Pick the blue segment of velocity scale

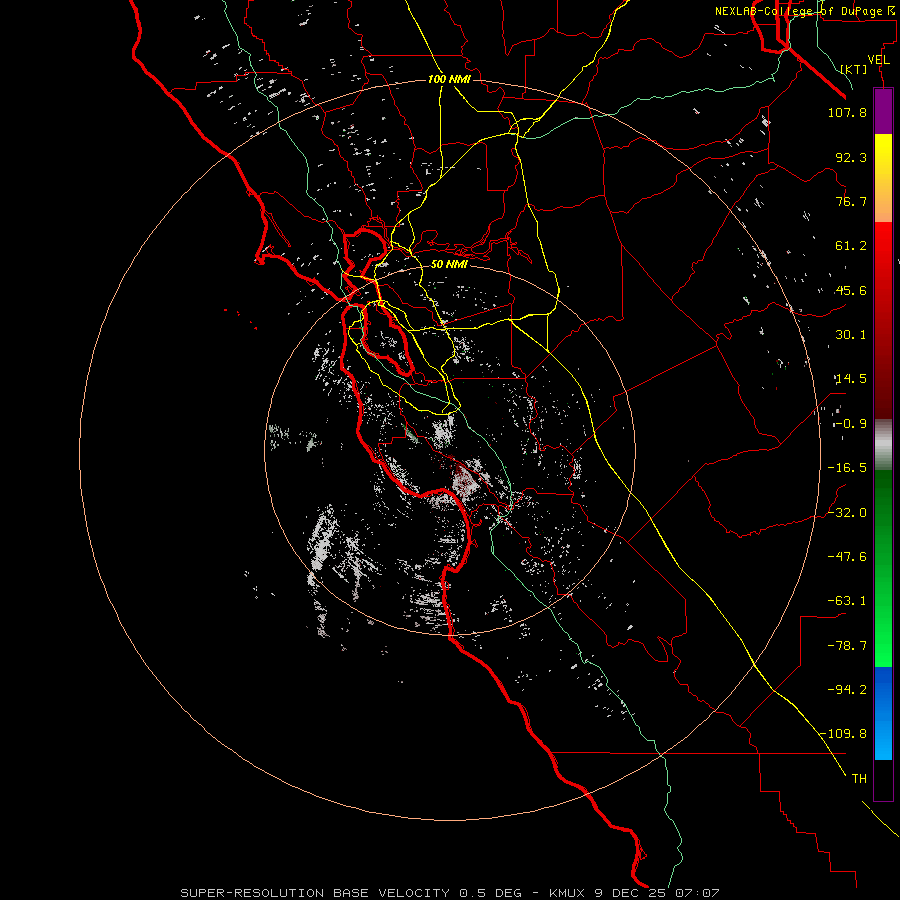click(x=883, y=713)
